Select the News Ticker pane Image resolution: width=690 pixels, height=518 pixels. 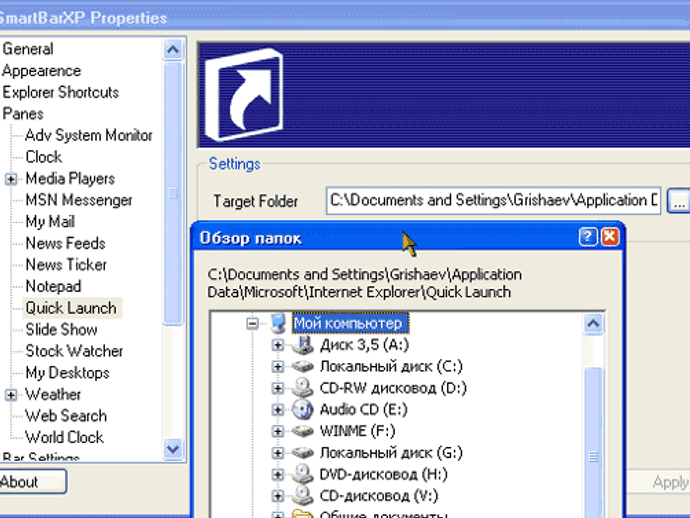tap(66, 265)
